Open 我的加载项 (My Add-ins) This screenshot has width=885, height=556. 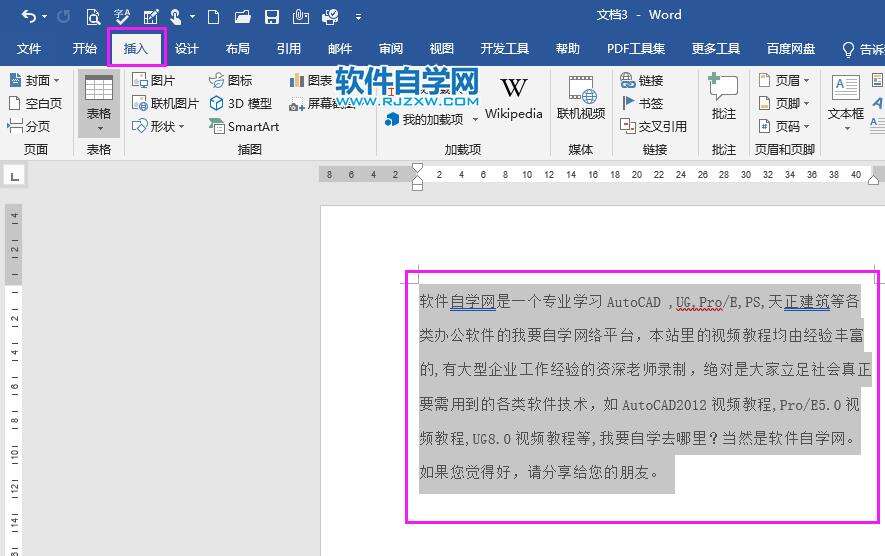pyautogui.click(x=431, y=119)
